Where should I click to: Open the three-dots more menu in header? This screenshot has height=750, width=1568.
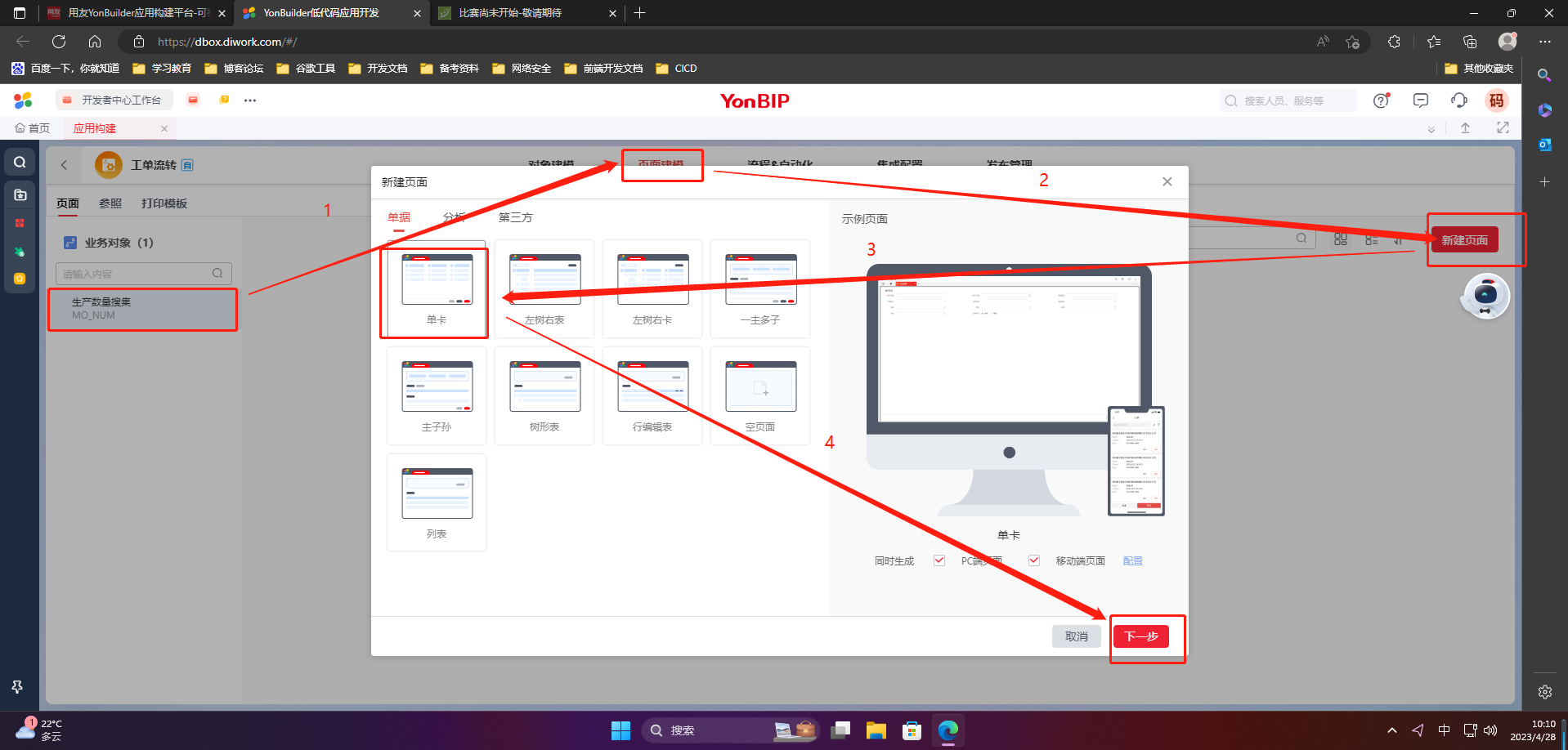click(x=250, y=100)
